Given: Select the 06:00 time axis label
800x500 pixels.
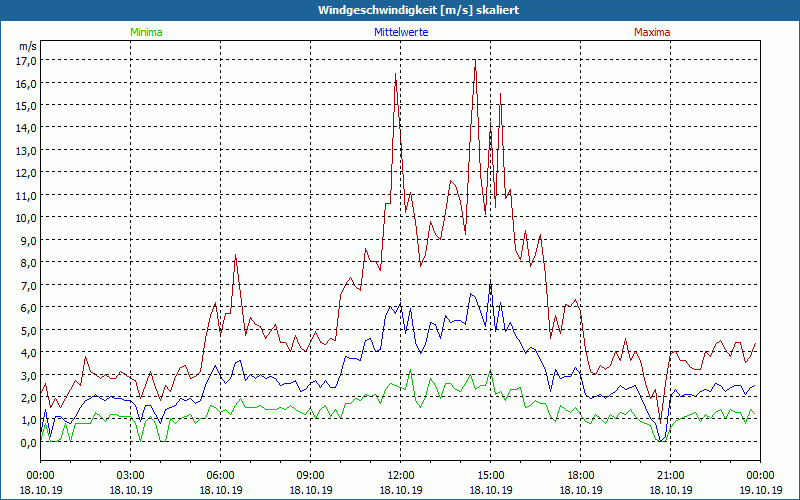Looking at the screenshot, I should [x=220, y=475].
